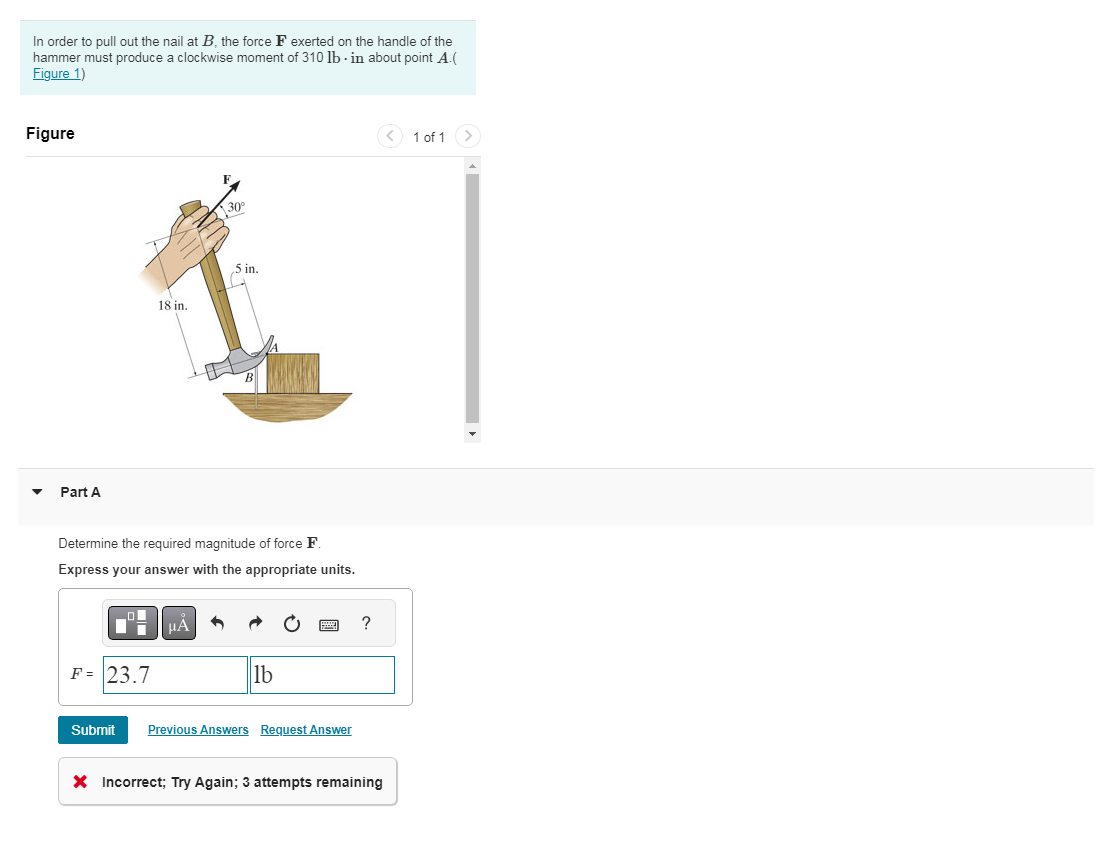Click the units input field showing lb
The image size is (1113, 855).
pyautogui.click(x=322, y=675)
